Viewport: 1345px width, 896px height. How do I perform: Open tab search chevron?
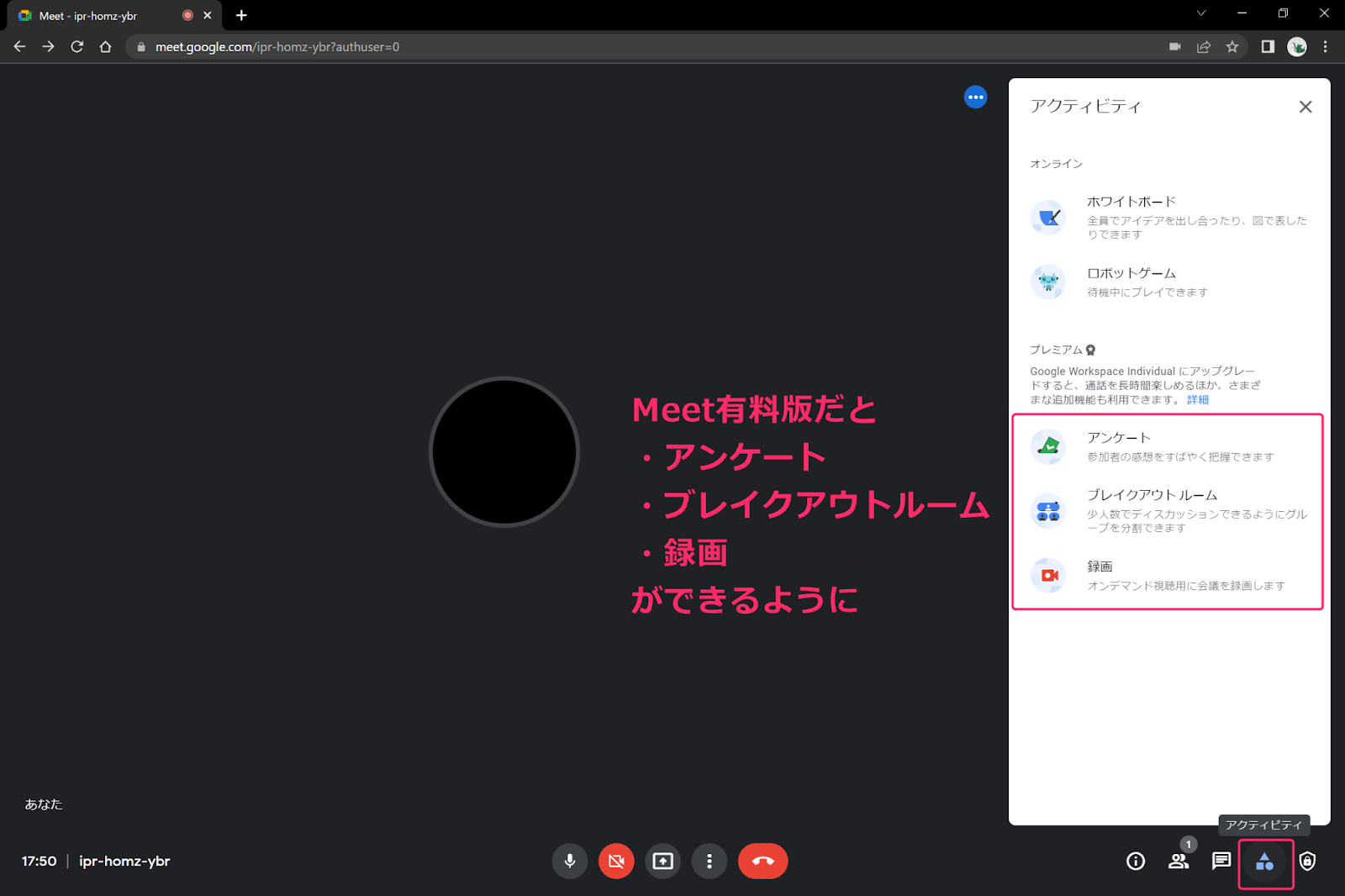coord(1201,13)
